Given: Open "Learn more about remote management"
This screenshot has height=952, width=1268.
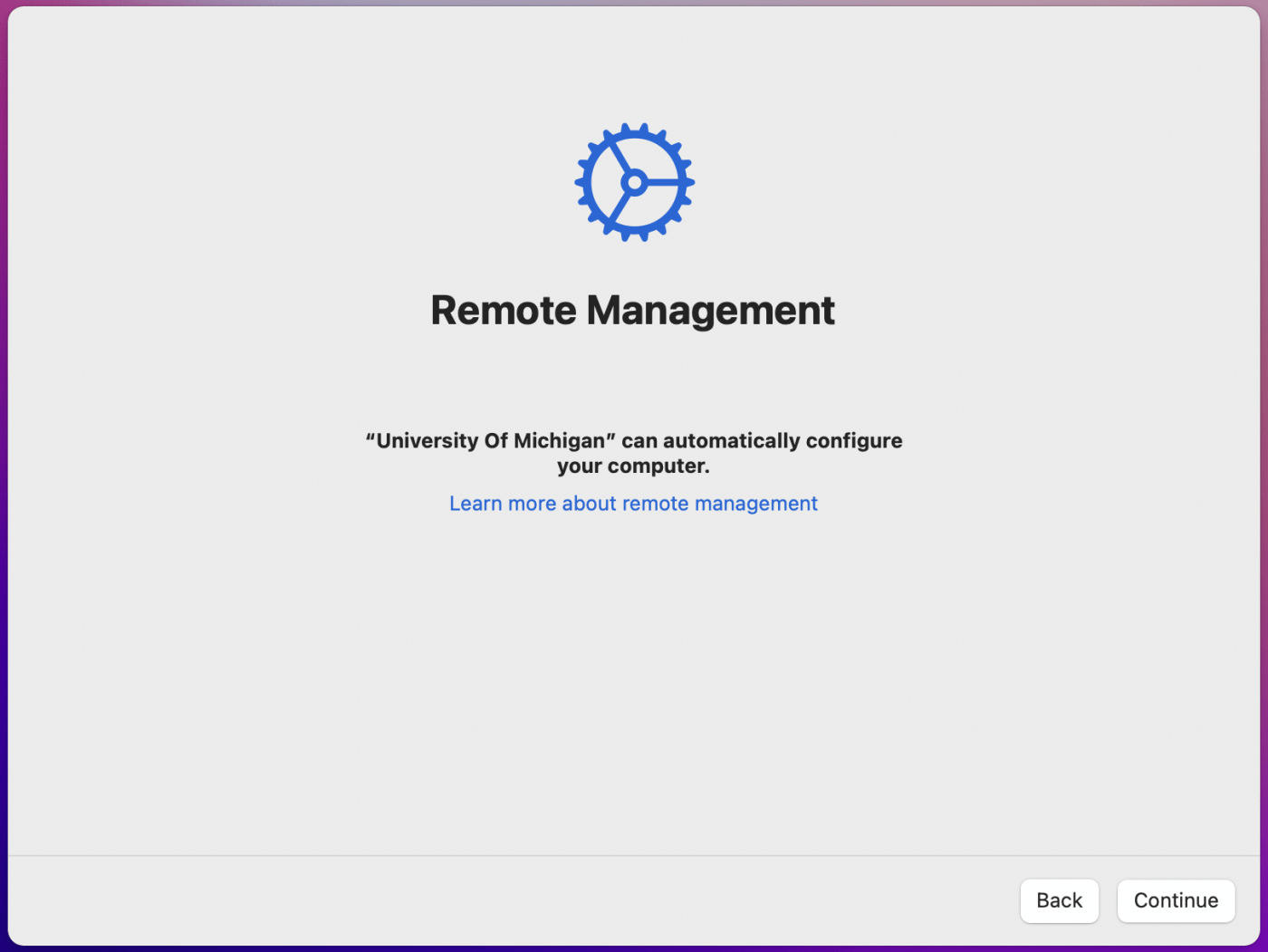Looking at the screenshot, I should pos(632,503).
